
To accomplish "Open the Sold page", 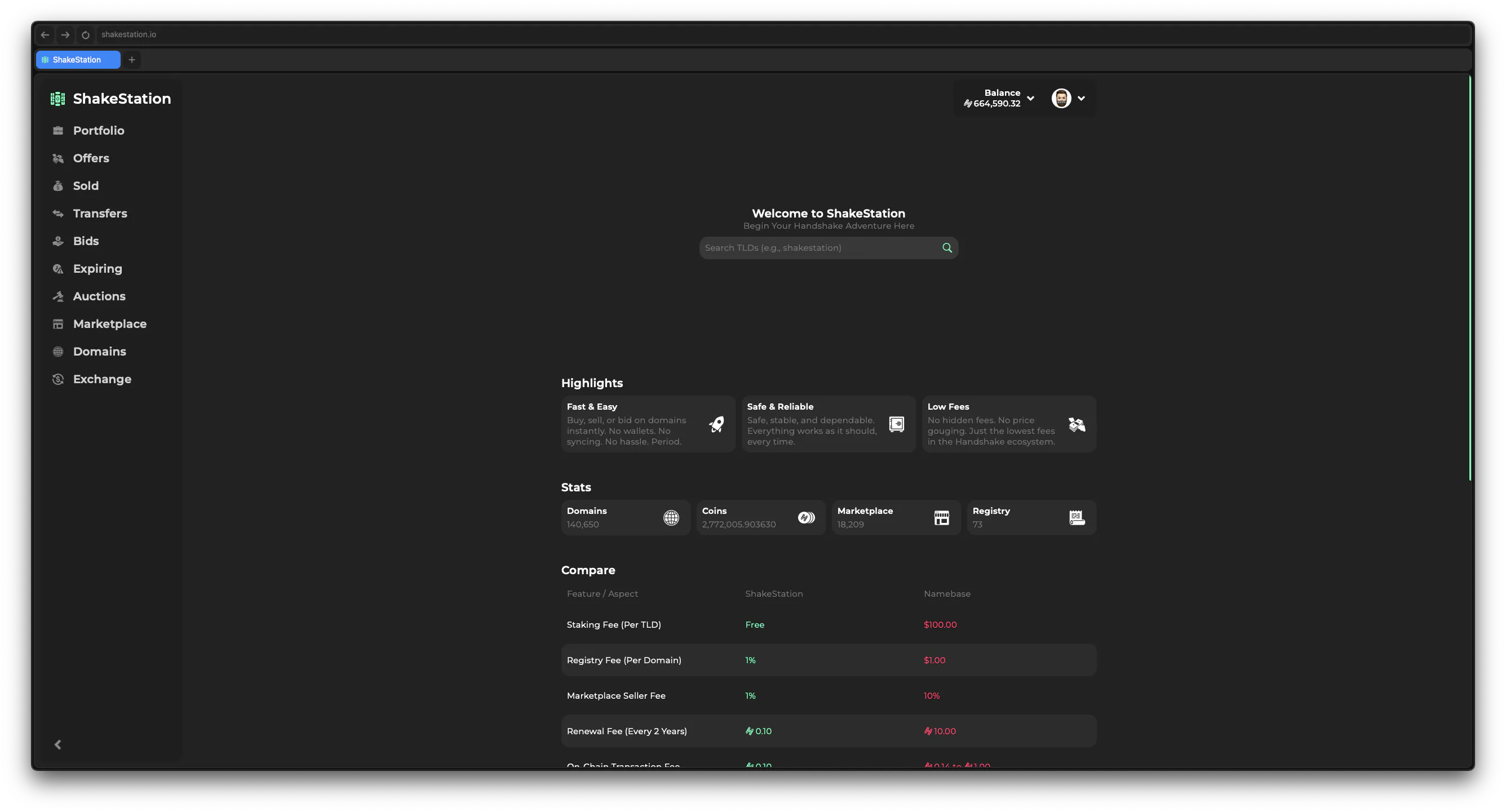I will pyautogui.click(x=85, y=185).
